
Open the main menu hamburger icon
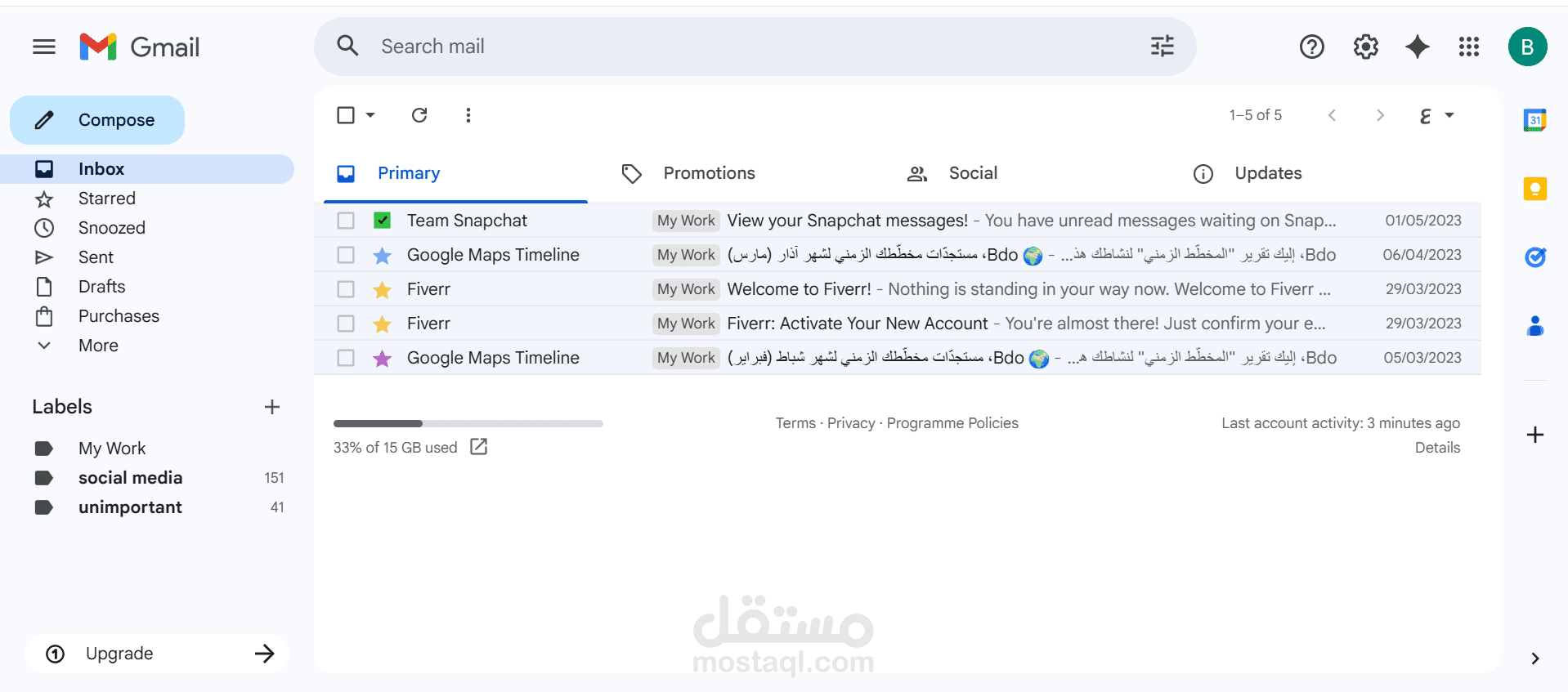click(x=44, y=47)
